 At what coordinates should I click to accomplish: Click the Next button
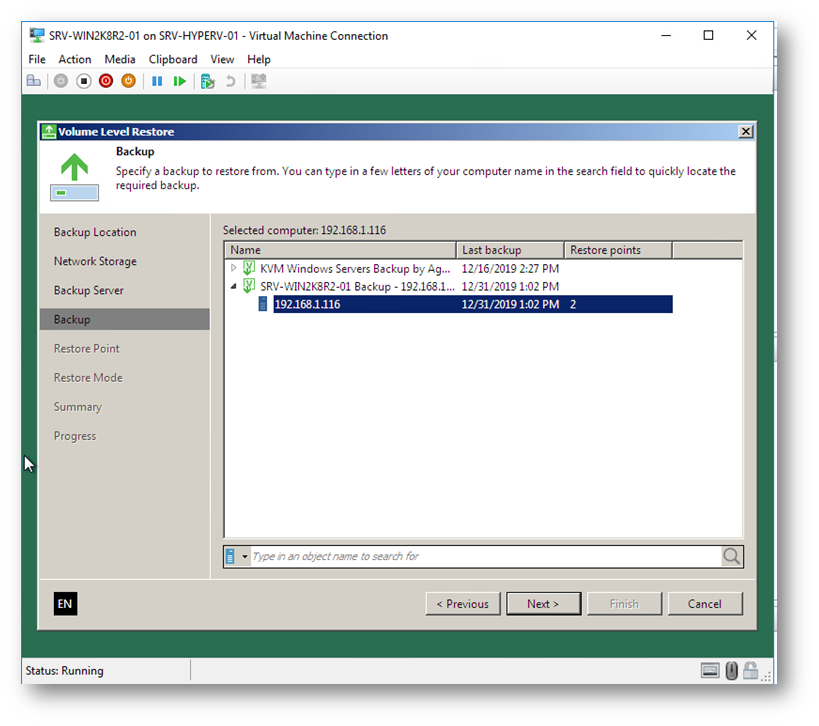point(543,604)
